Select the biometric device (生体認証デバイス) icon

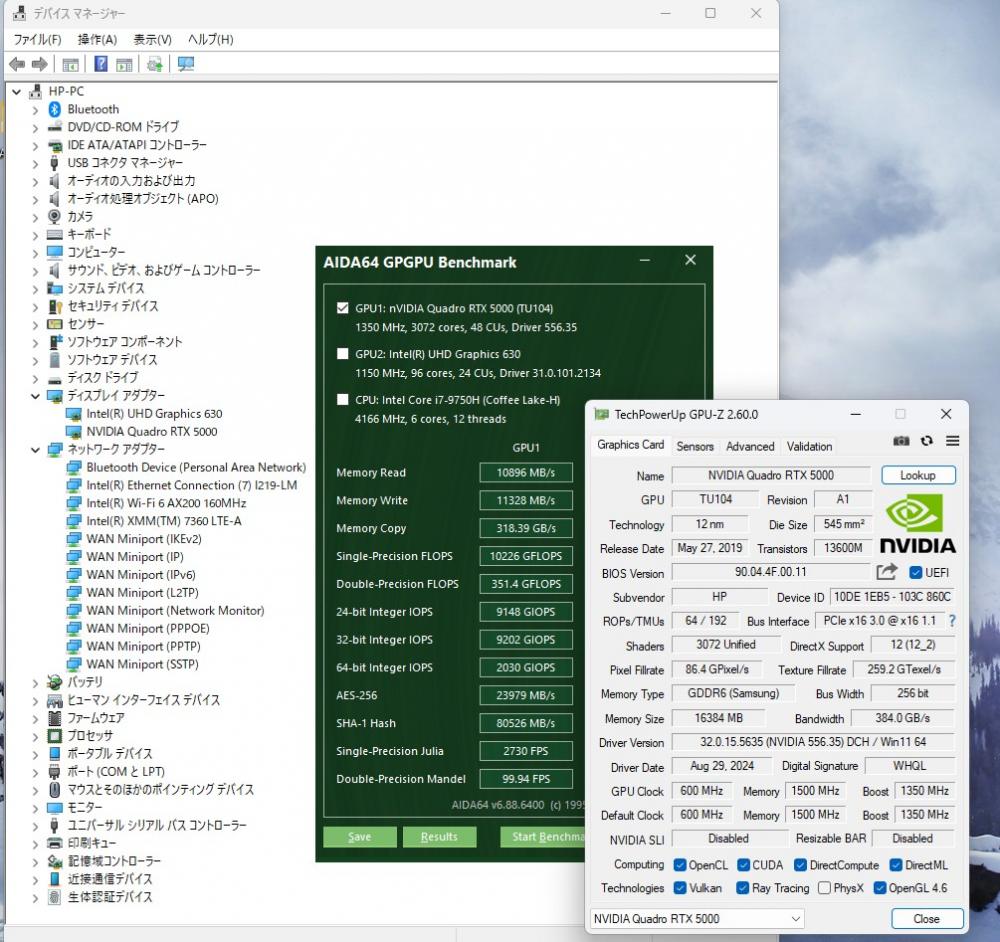55,897
